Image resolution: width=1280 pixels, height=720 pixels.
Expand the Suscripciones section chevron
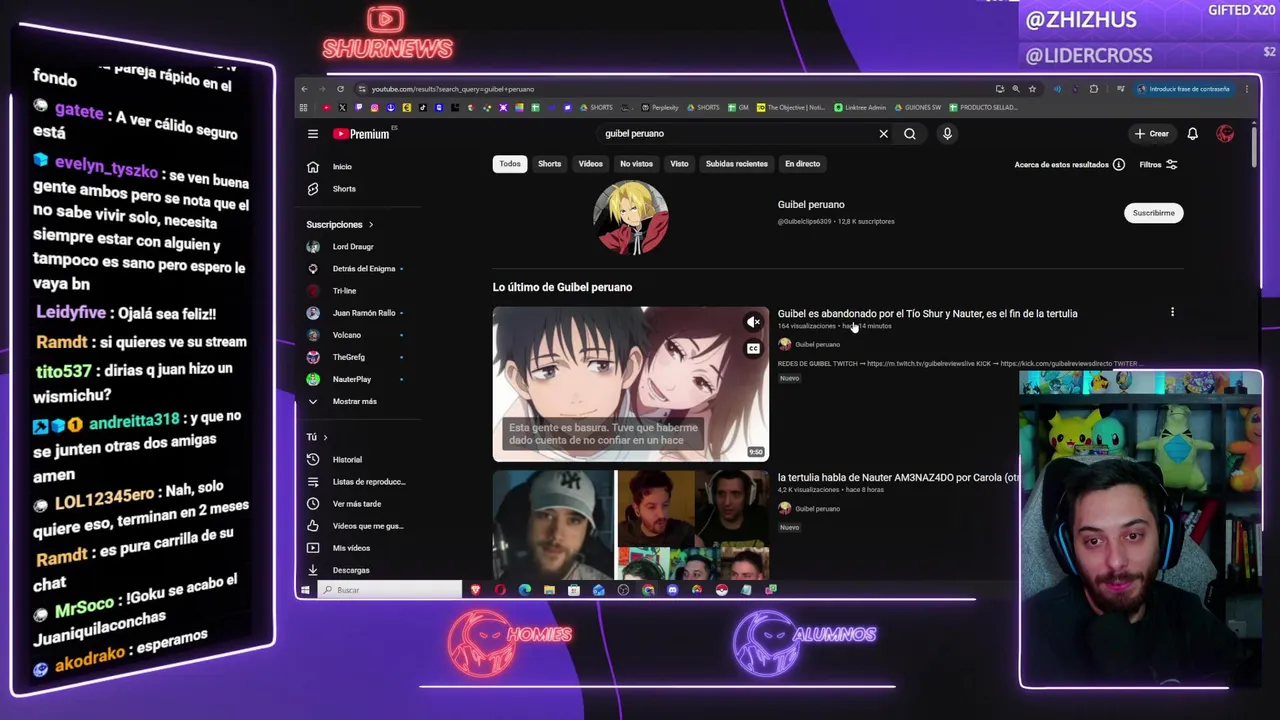coord(371,225)
